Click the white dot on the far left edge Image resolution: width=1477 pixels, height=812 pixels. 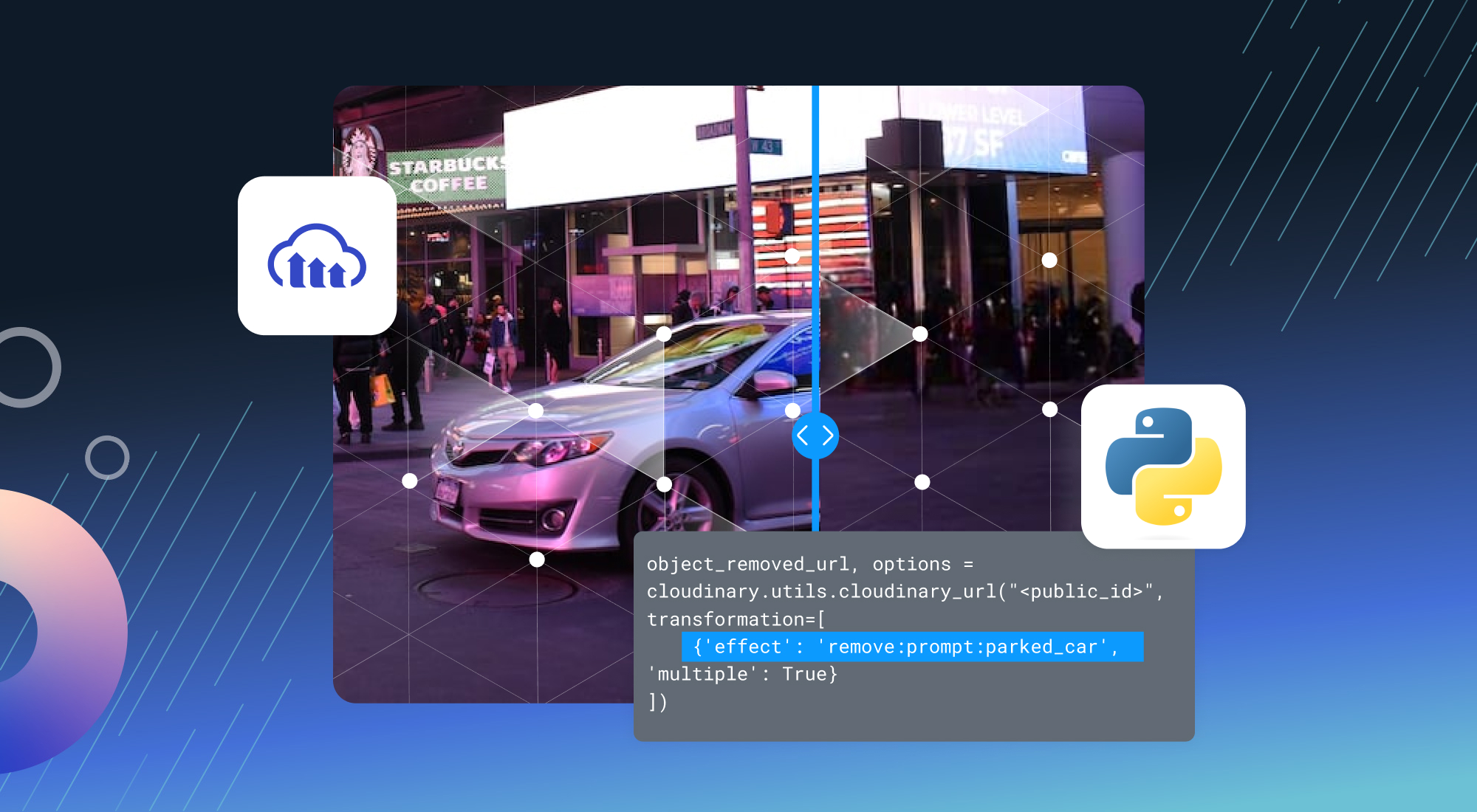[408, 481]
